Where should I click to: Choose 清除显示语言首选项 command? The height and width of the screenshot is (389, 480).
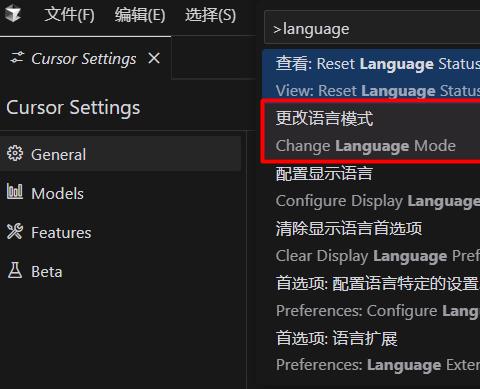[x=371, y=242]
